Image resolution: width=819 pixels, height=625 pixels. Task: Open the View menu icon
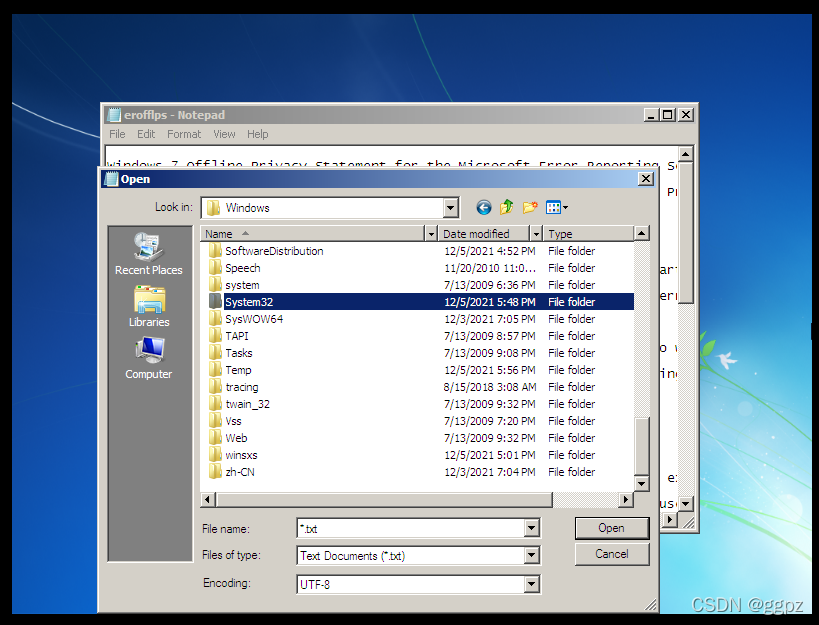[557, 207]
